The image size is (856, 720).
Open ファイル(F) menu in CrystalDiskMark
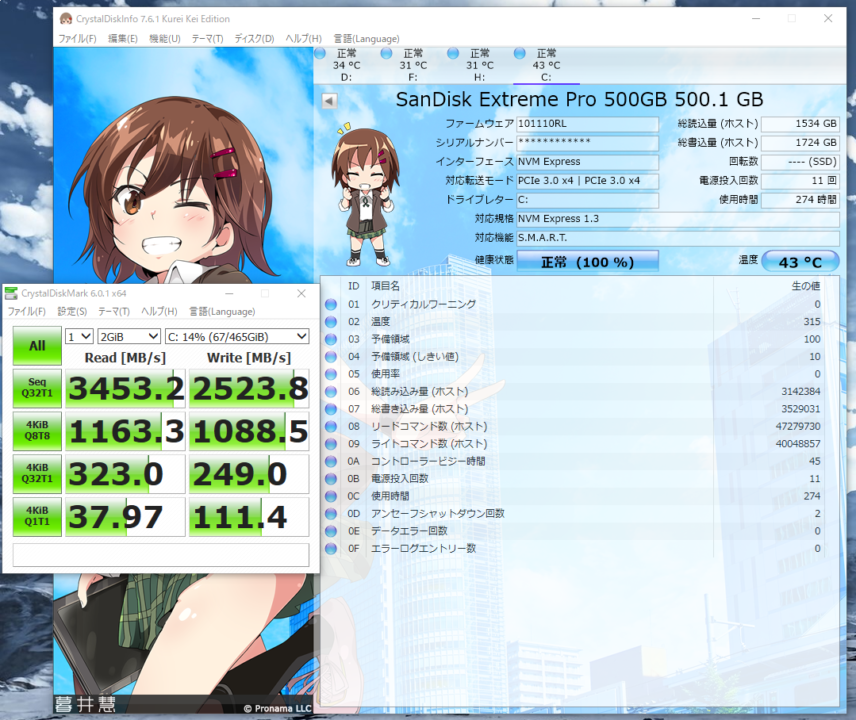click(x=26, y=311)
